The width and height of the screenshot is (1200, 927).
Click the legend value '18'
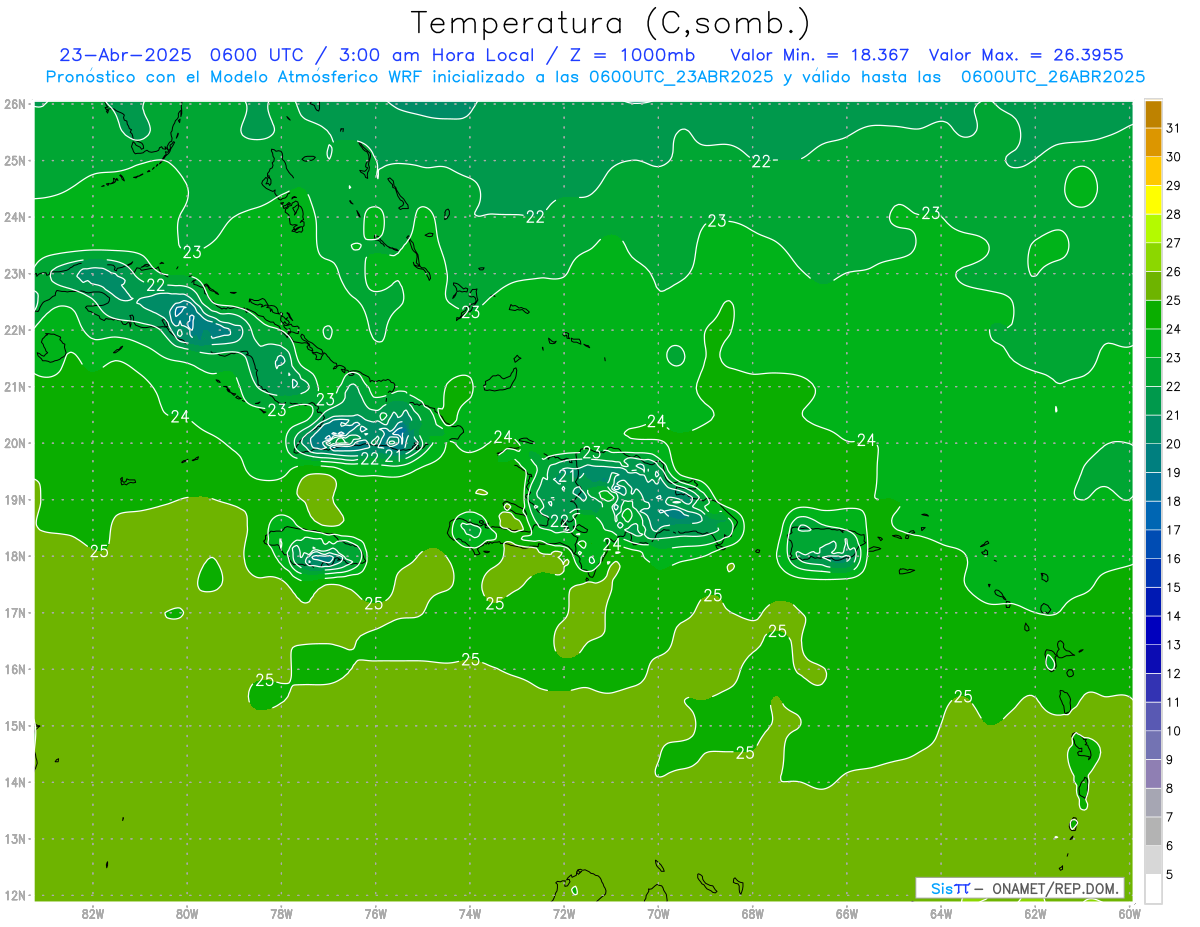point(1174,501)
